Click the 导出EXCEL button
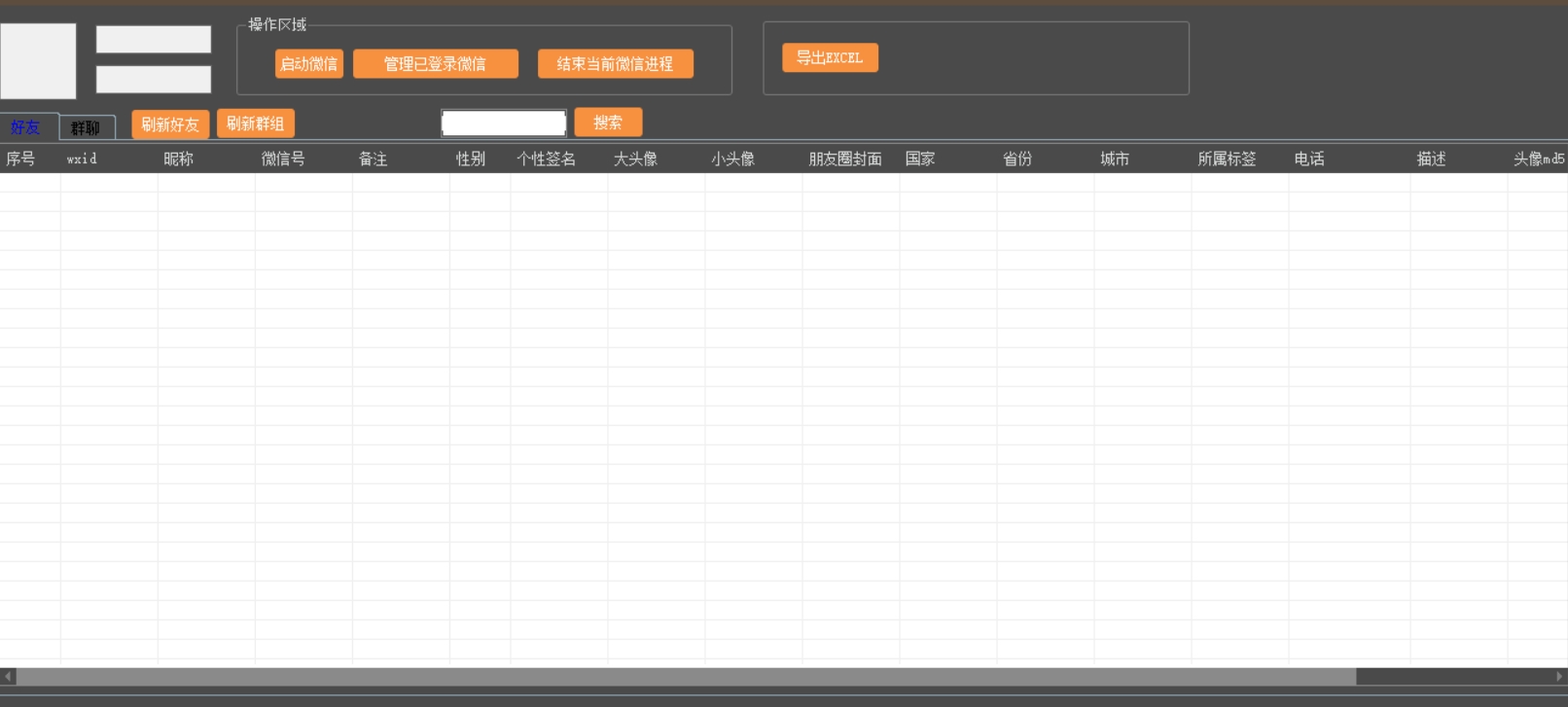 (830, 58)
